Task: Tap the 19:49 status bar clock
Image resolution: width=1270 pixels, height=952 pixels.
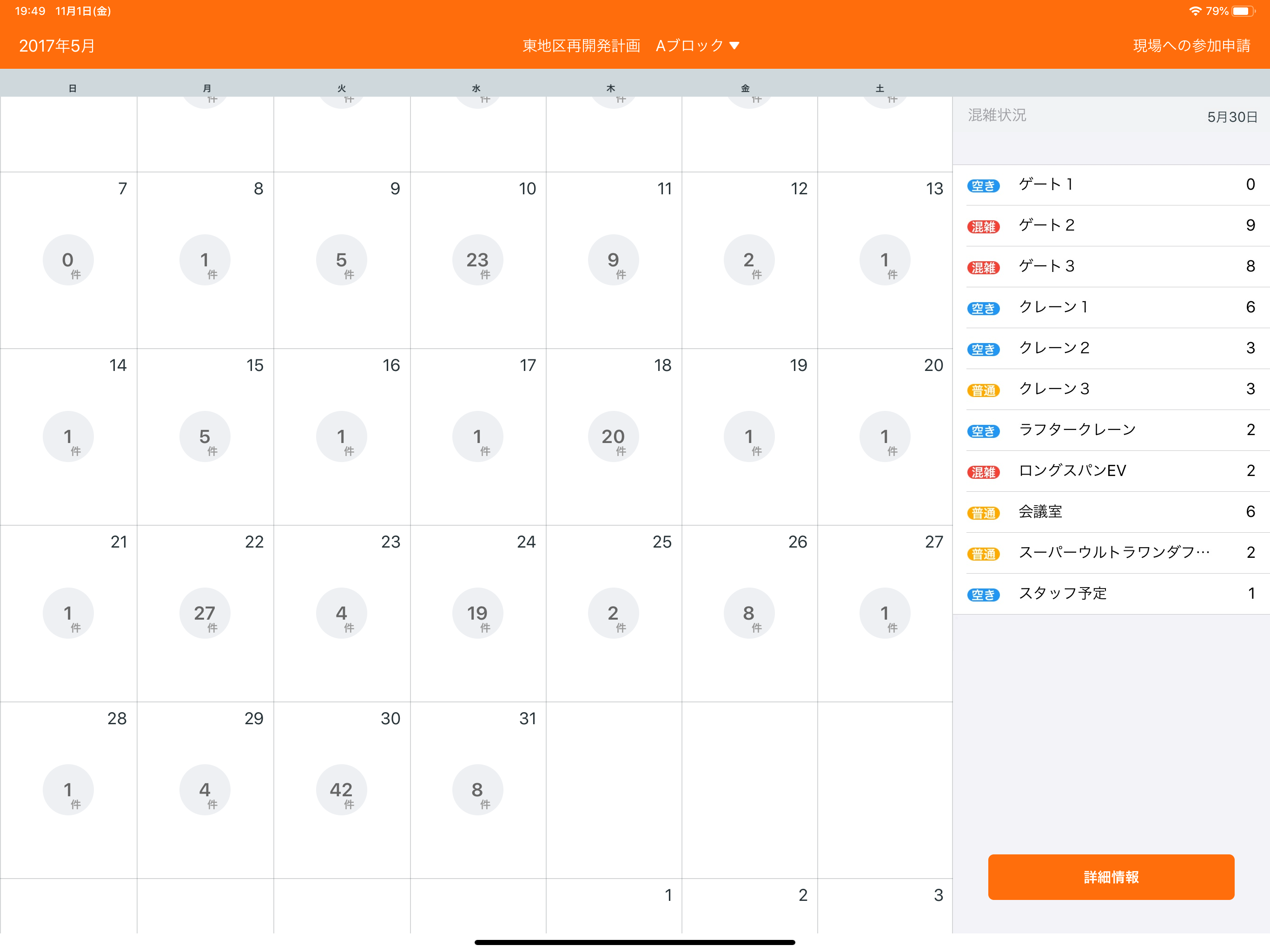Action: pyautogui.click(x=30, y=11)
